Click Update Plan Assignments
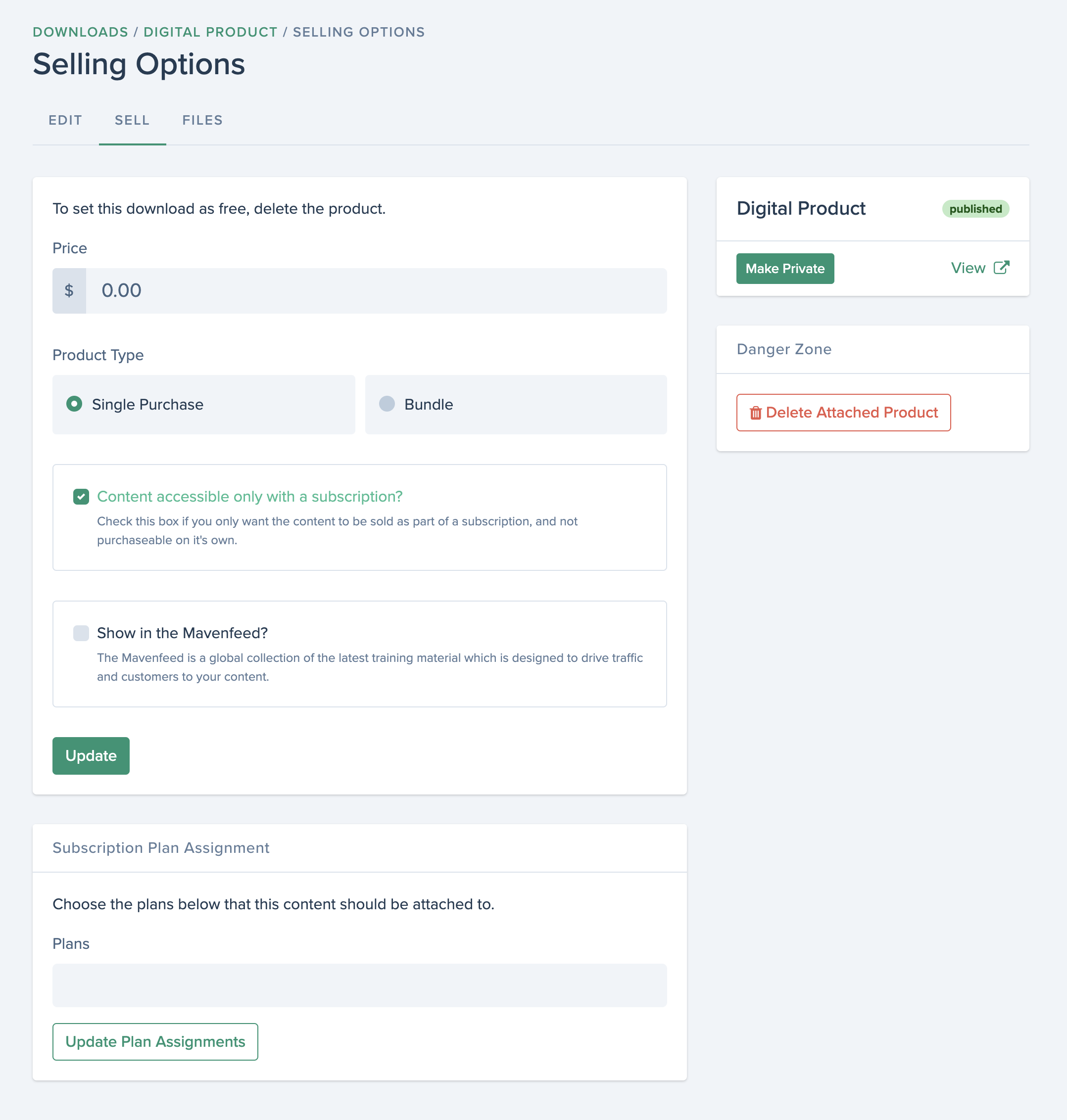The image size is (1067, 1120). tap(155, 1041)
